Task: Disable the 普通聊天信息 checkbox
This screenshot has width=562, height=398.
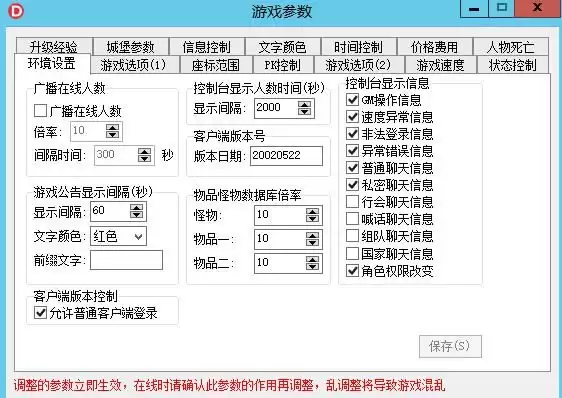Action: tap(353, 168)
